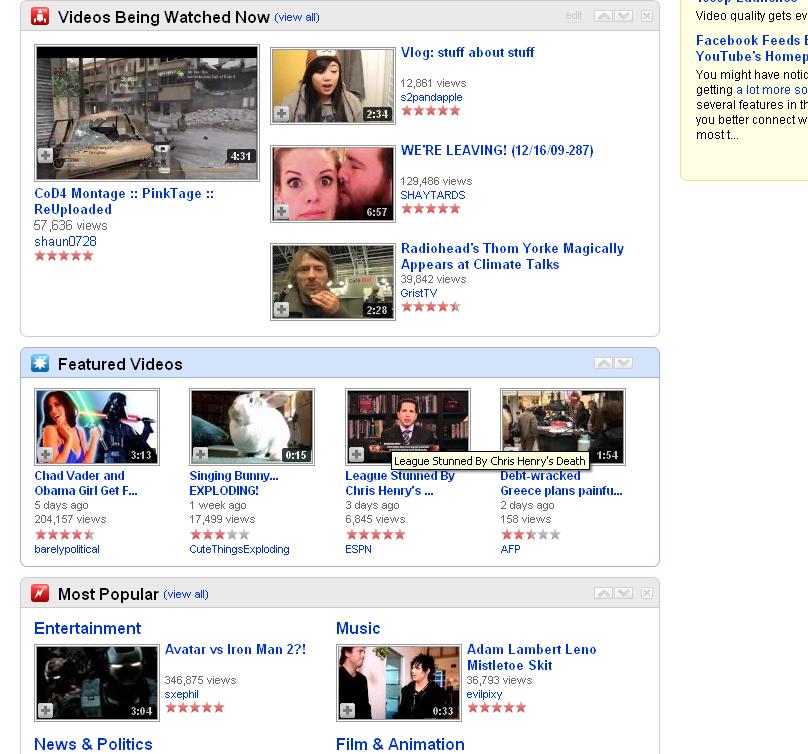The image size is (808, 754).
Task: Edit the Videos Being Watched Now module
Action: point(573,16)
